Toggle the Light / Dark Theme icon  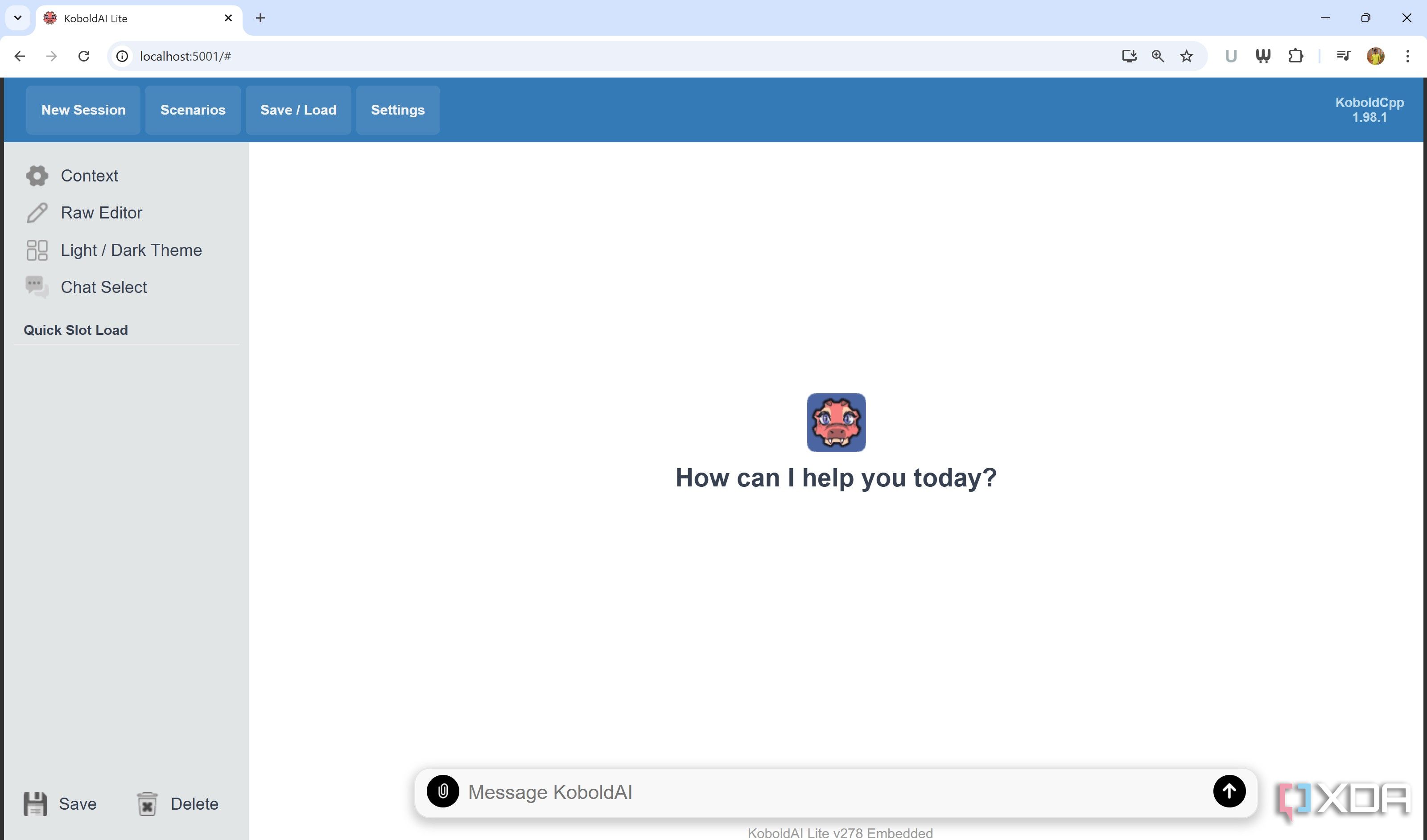[37, 250]
